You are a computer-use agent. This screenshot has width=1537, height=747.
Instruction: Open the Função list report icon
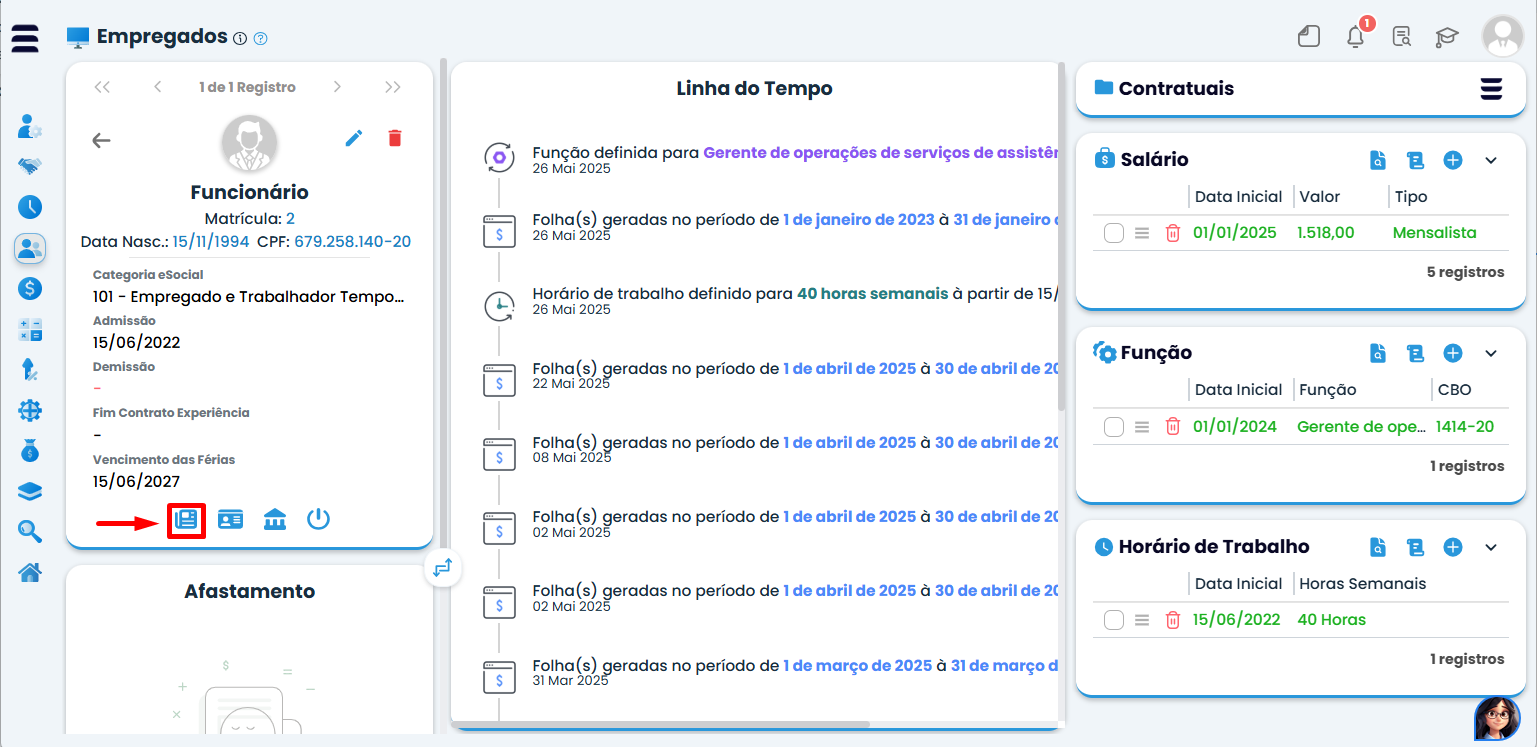pyautogui.click(x=1415, y=353)
